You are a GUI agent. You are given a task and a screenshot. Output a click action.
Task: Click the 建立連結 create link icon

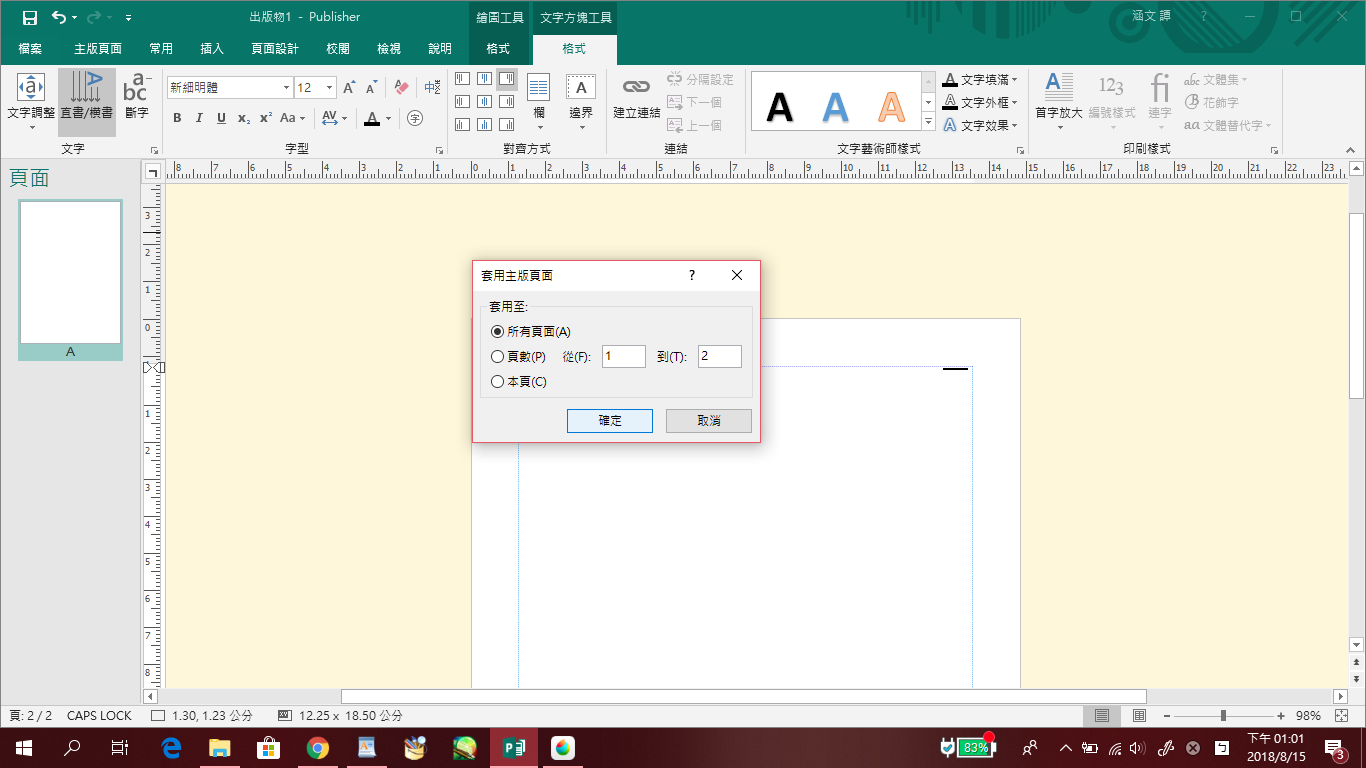pyautogui.click(x=636, y=98)
